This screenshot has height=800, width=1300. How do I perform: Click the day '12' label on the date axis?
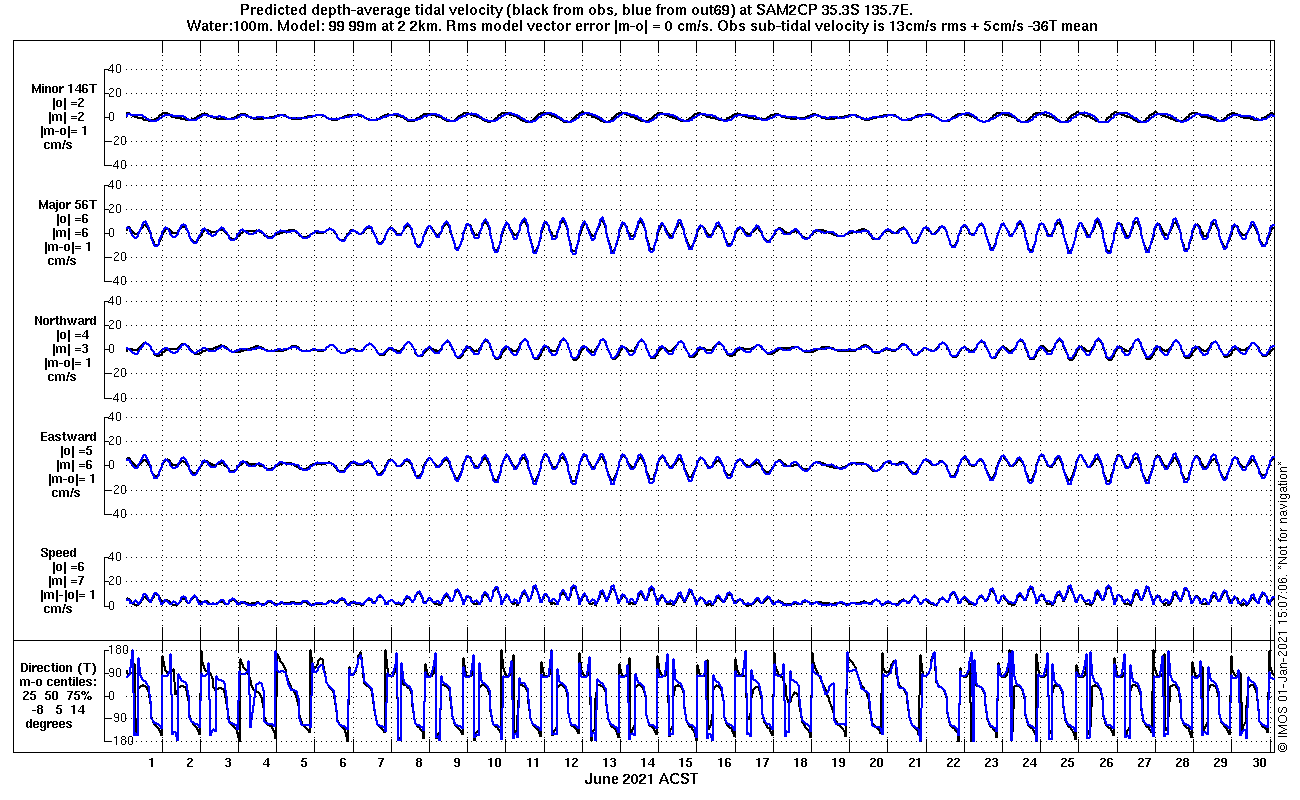pos(572,762)
